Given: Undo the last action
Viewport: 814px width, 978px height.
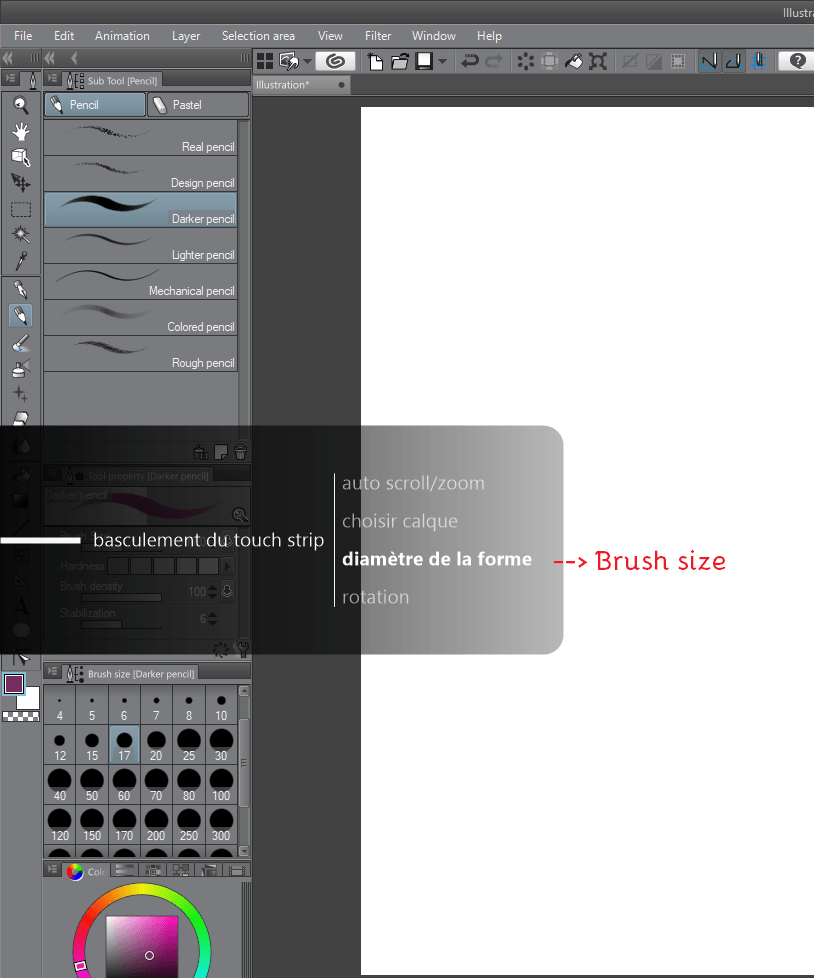Looking at the screenshot, I should tap(470, 61).
